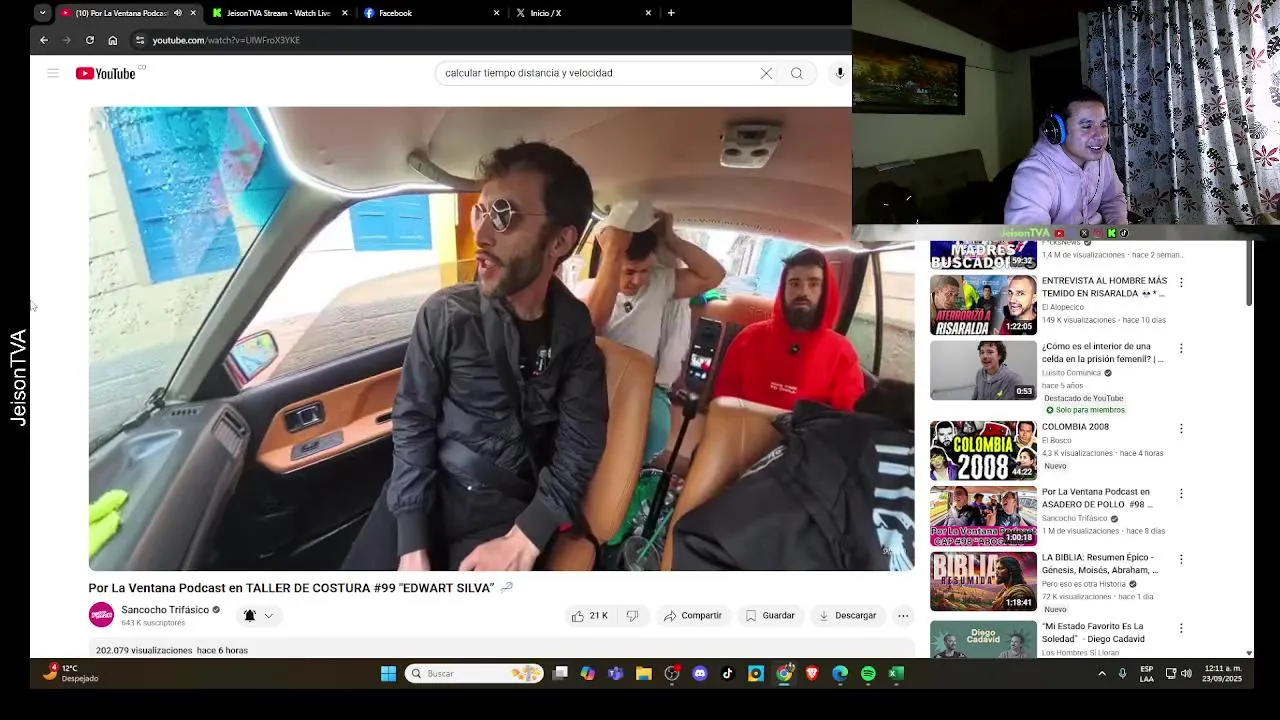Expand the tab search dropdown arrow
Viewport: 1280px width, 720px height.
(x=42, y=13)
